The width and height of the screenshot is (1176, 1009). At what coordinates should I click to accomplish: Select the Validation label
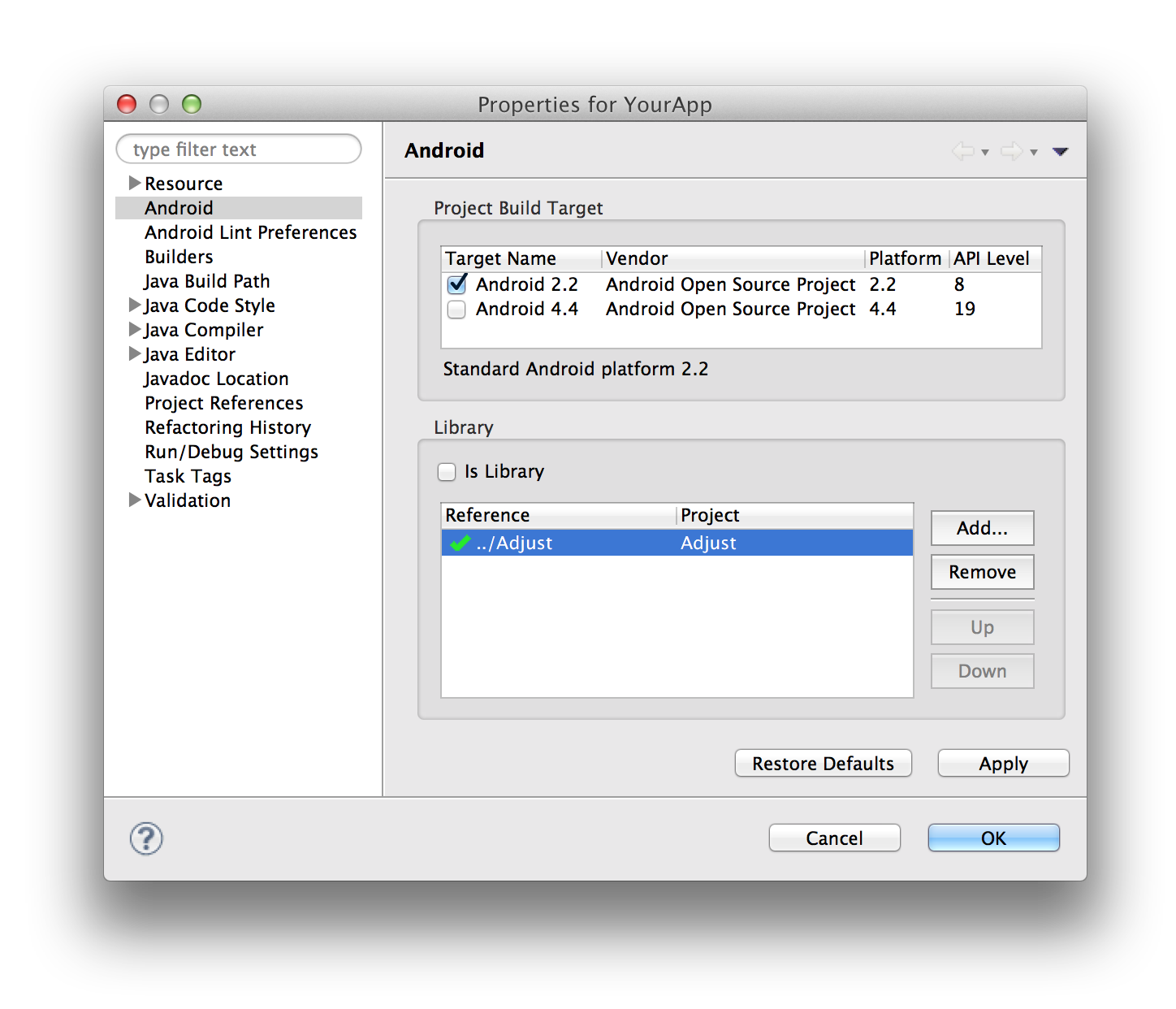point(188,500)
